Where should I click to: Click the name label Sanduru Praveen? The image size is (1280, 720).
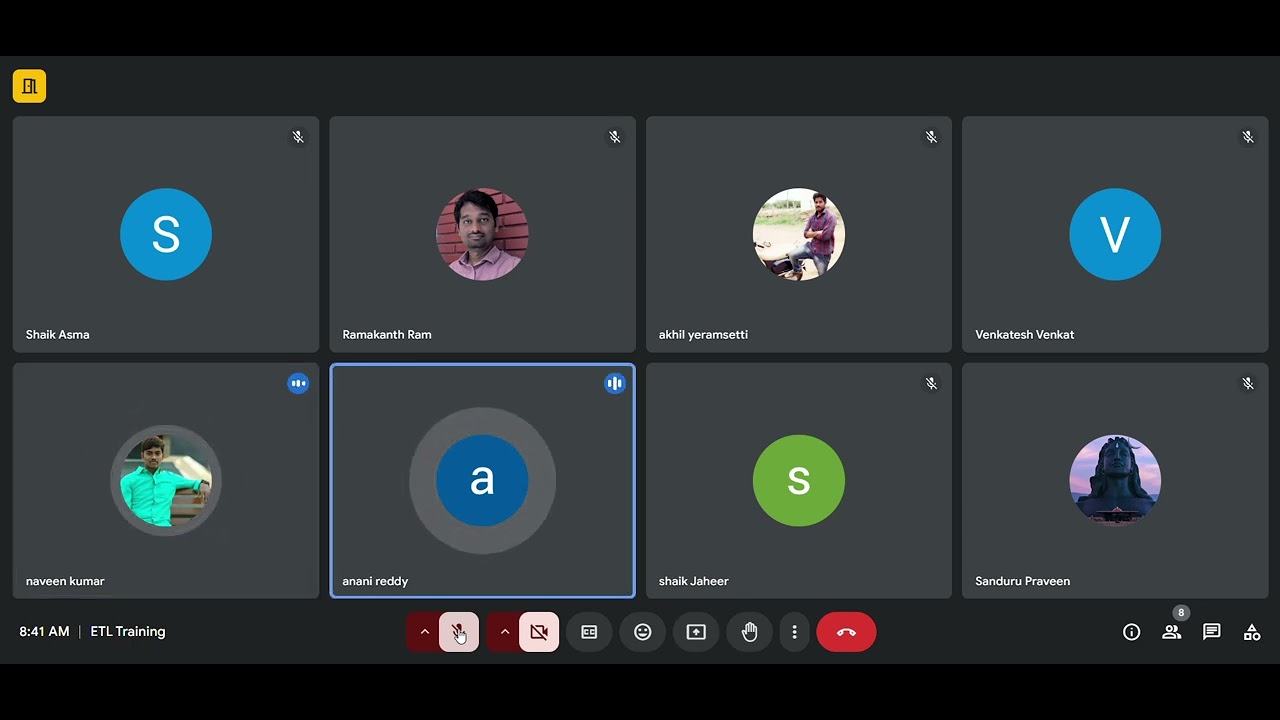click(x=1023, y=581)
